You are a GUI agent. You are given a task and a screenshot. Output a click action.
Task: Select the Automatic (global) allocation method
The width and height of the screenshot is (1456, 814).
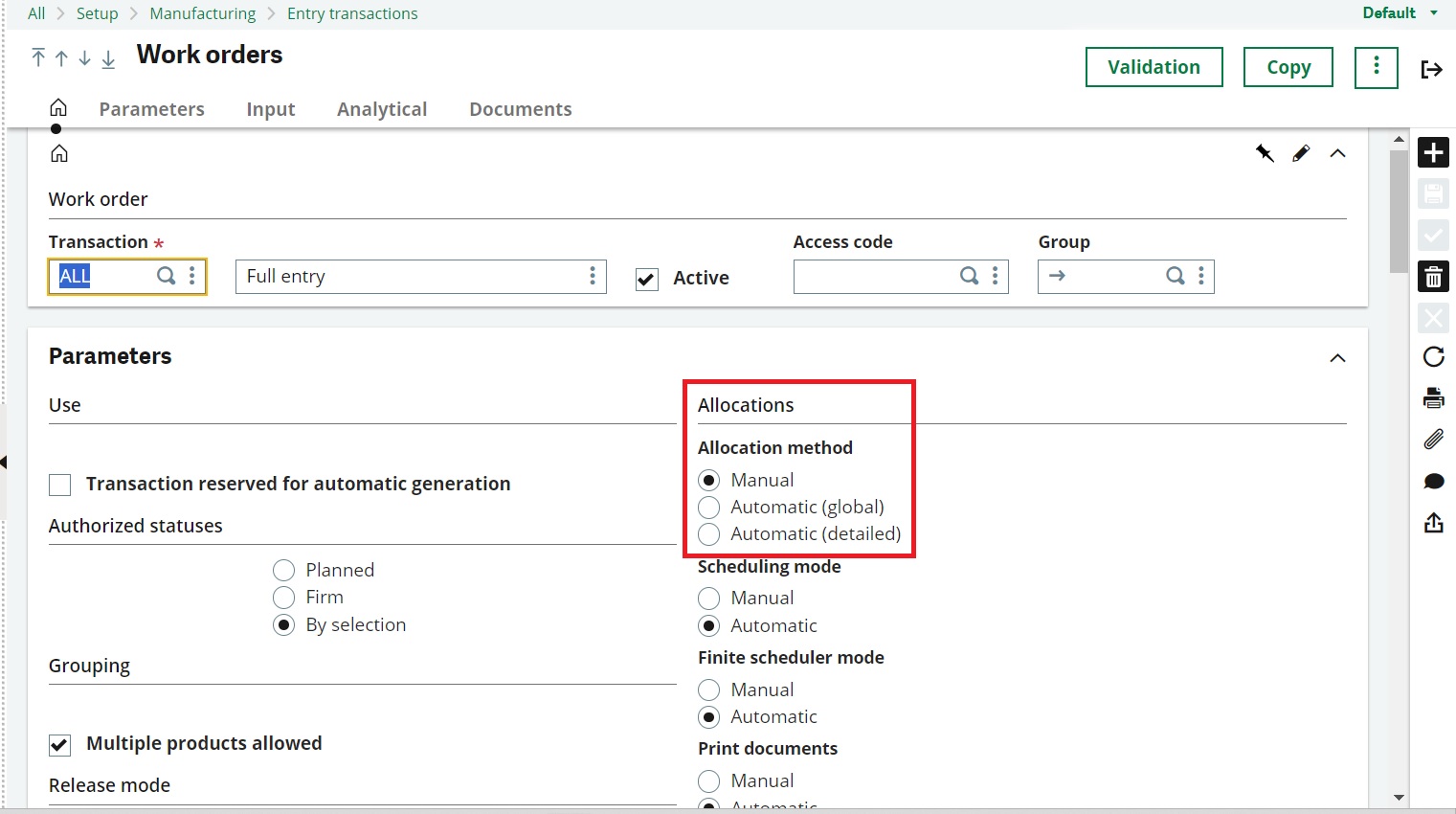(708, 507)
